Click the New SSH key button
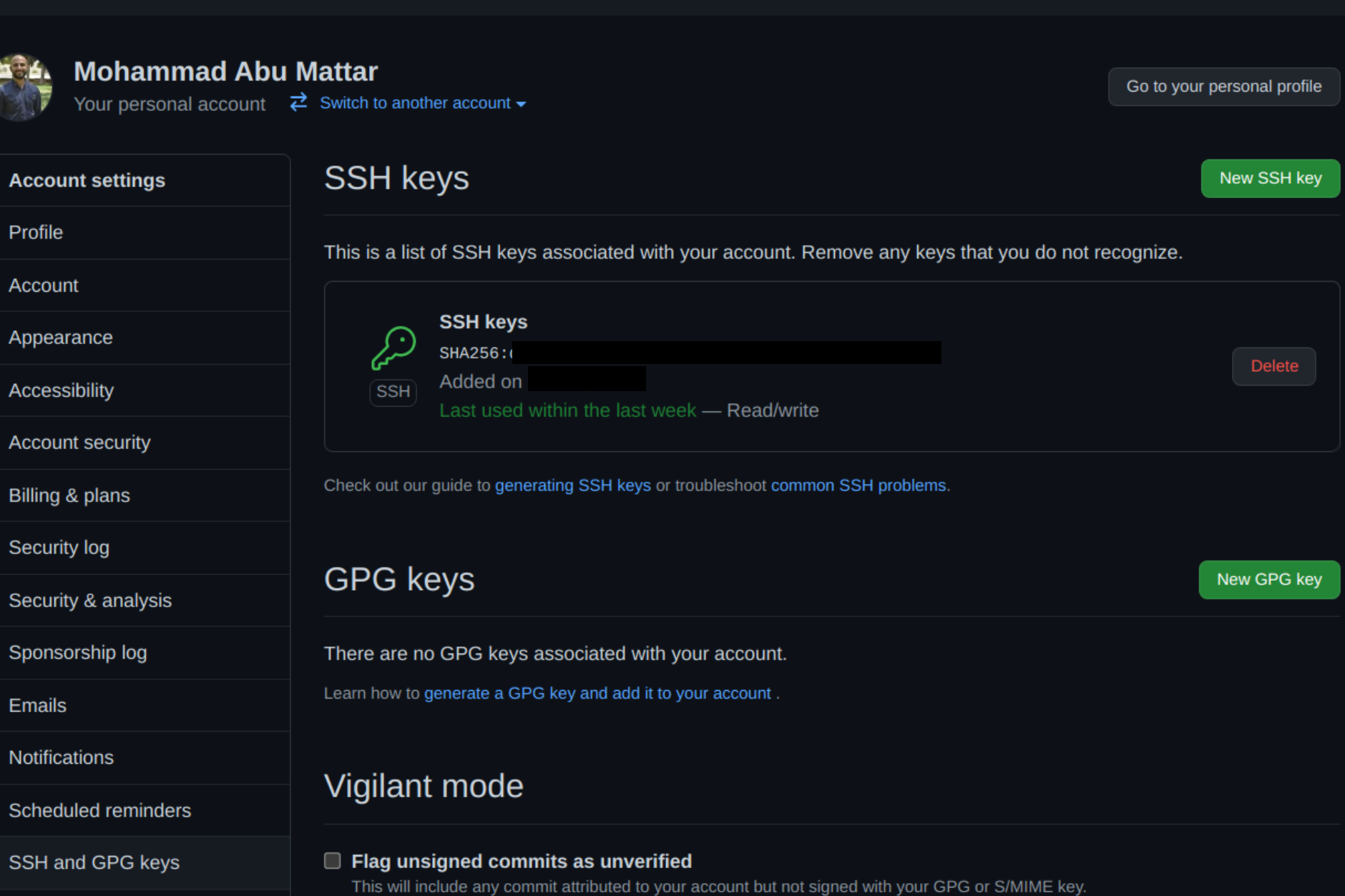The height and width of the screenshot is (896, 1345). 1269,178
